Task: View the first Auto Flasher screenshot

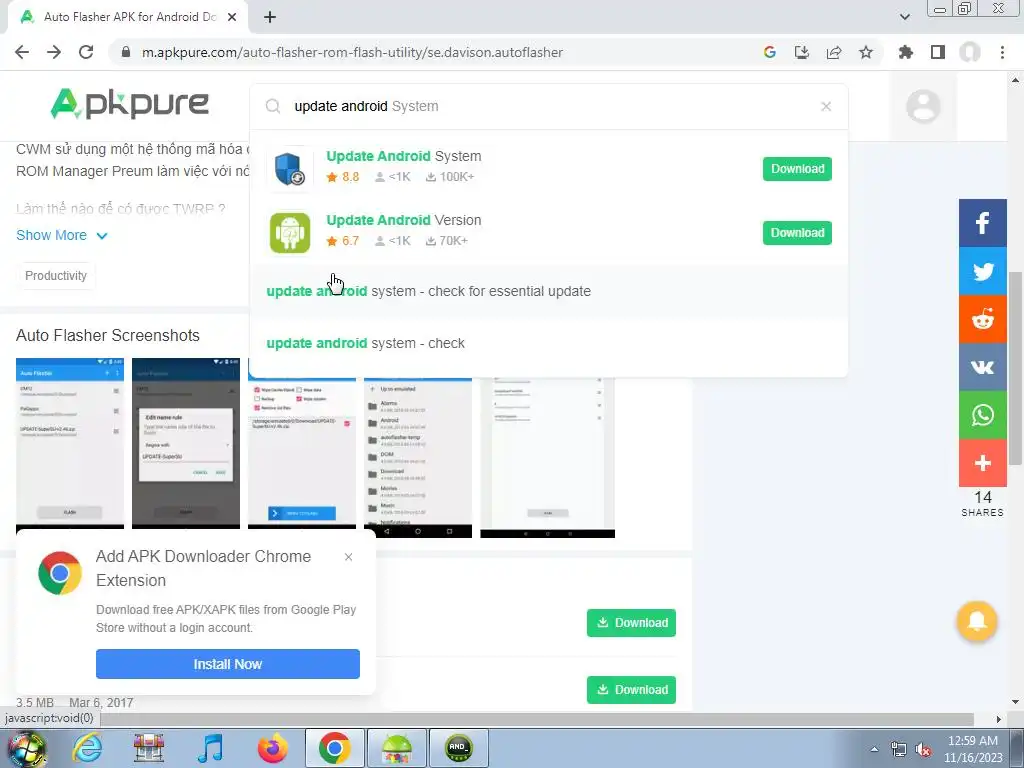Action: pos(70,444)
